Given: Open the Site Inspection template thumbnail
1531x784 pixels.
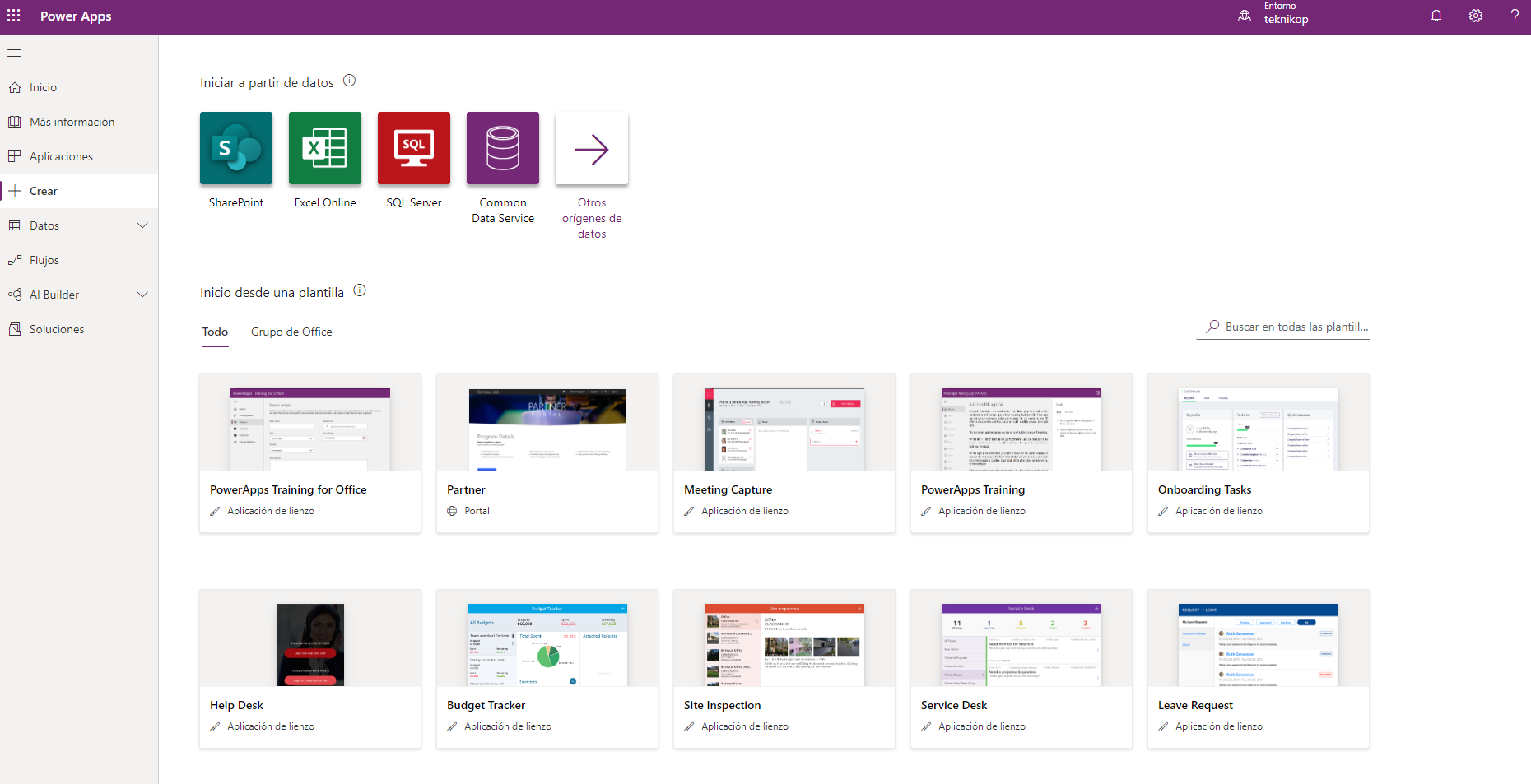Looking at the screenshot, I should 784,645.
